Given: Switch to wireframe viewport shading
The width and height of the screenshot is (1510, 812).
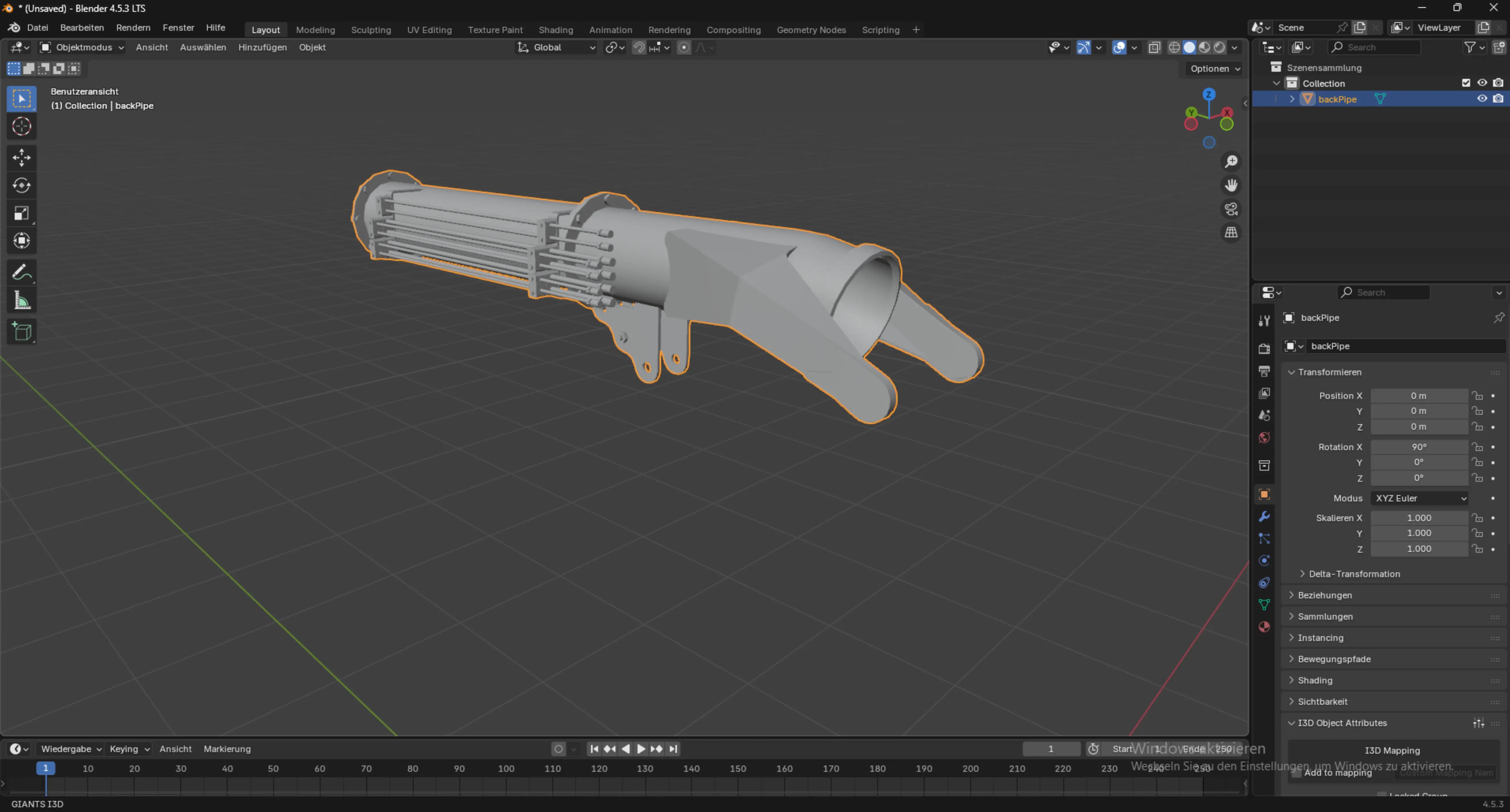Looking at the screenshot, I should (x=1174, y=48).
